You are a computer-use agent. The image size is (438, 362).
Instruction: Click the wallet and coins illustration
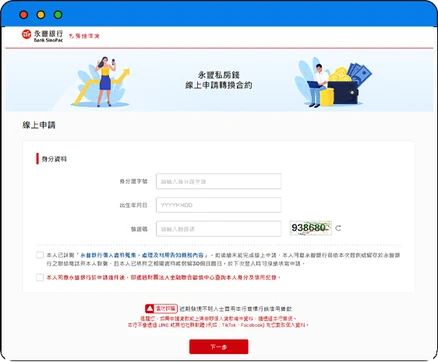[333, 83]
